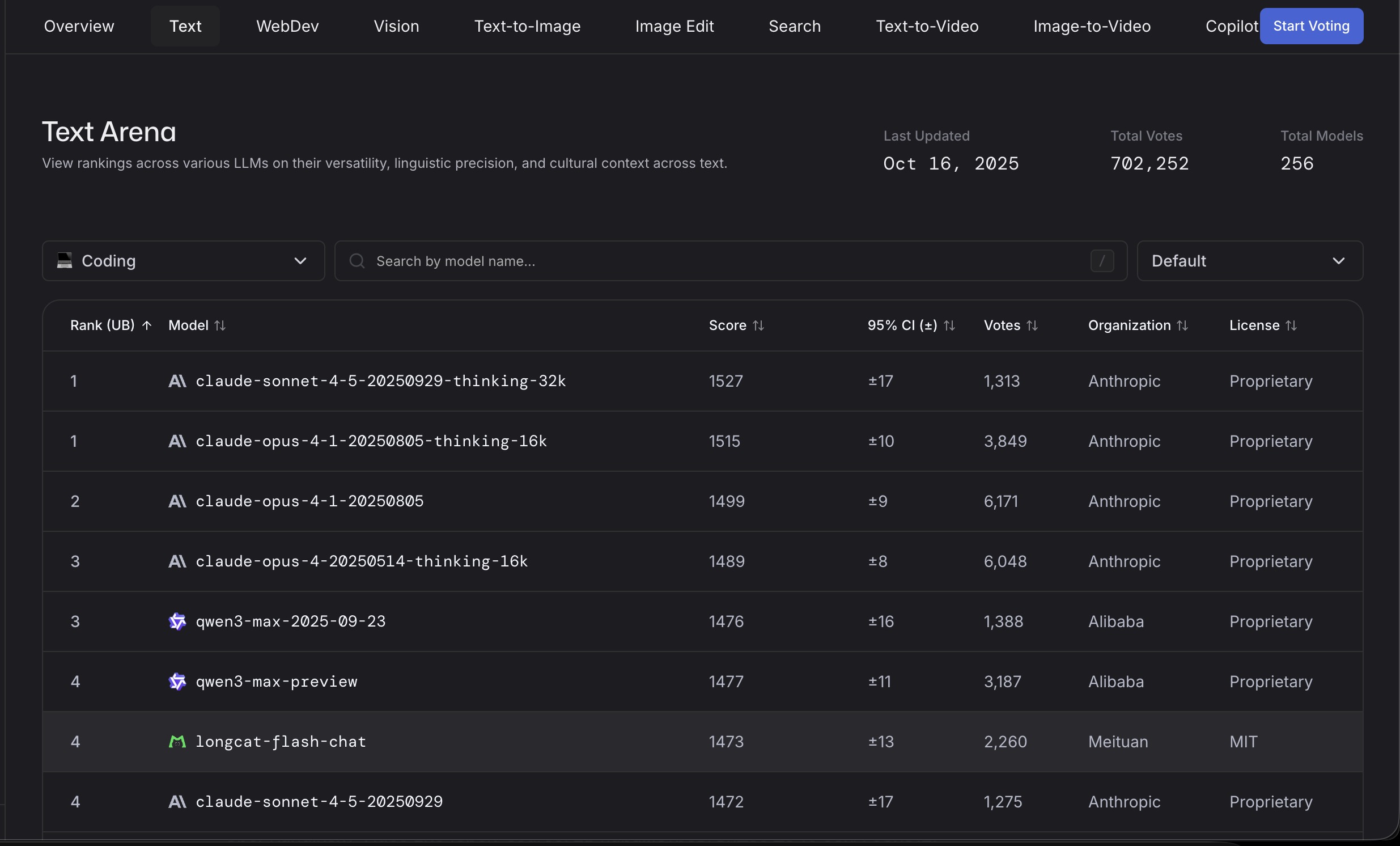
Task: Click magnifier icon in search box
Action: tap(357, 261)
